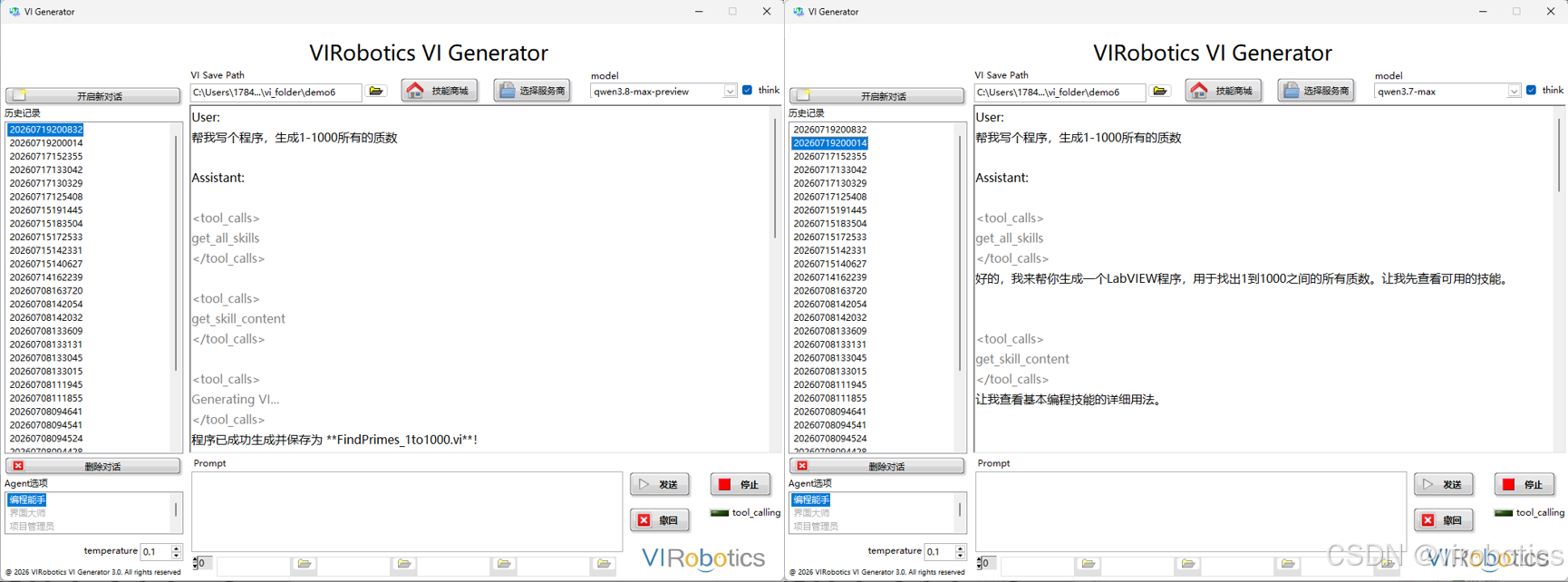This screenshot has height=582, width=1568.
Task: Select history 20260719200832 in right window
Action: (x=830, y=130)
